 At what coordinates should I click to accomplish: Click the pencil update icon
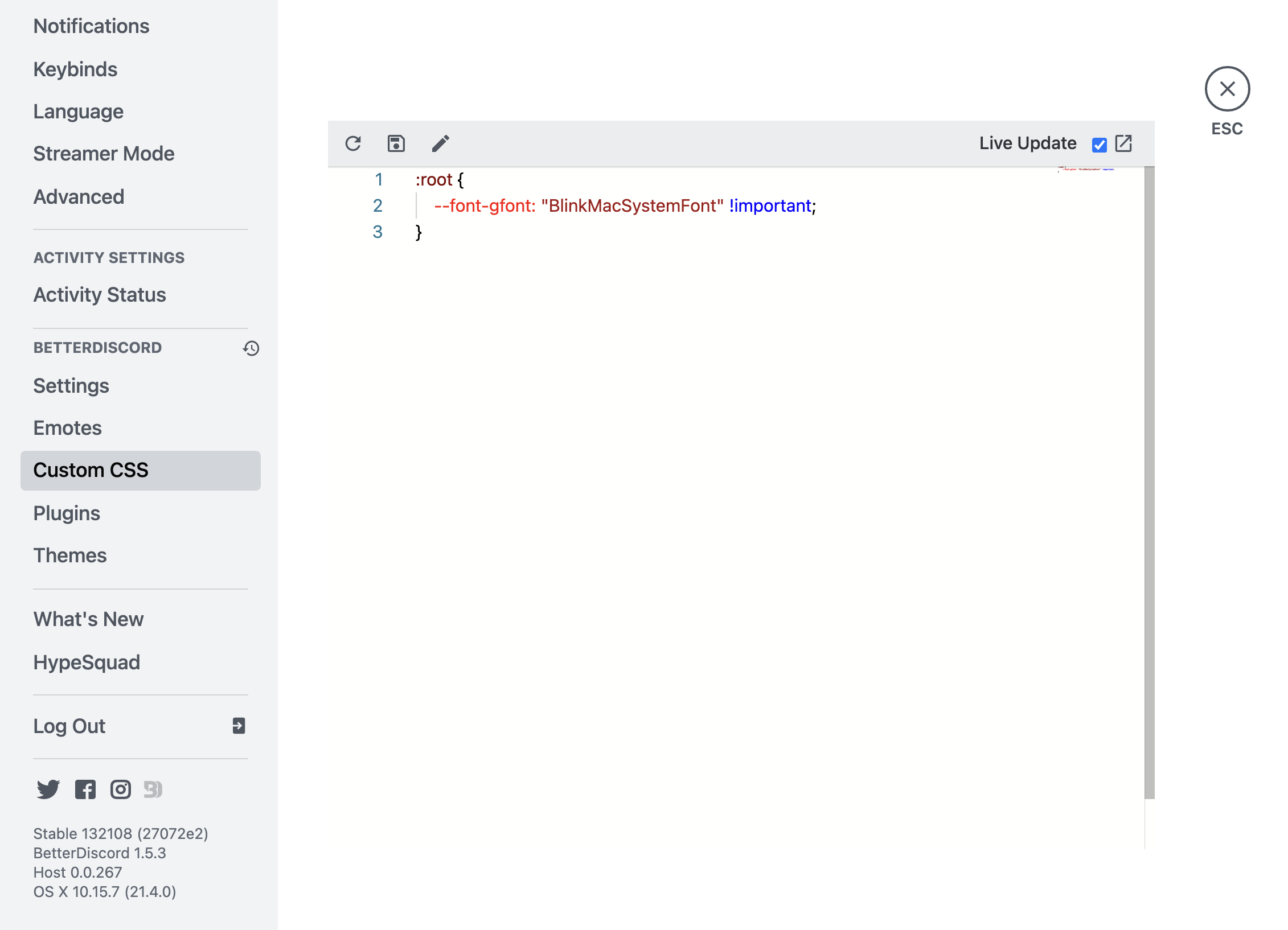tap(440, 143)
